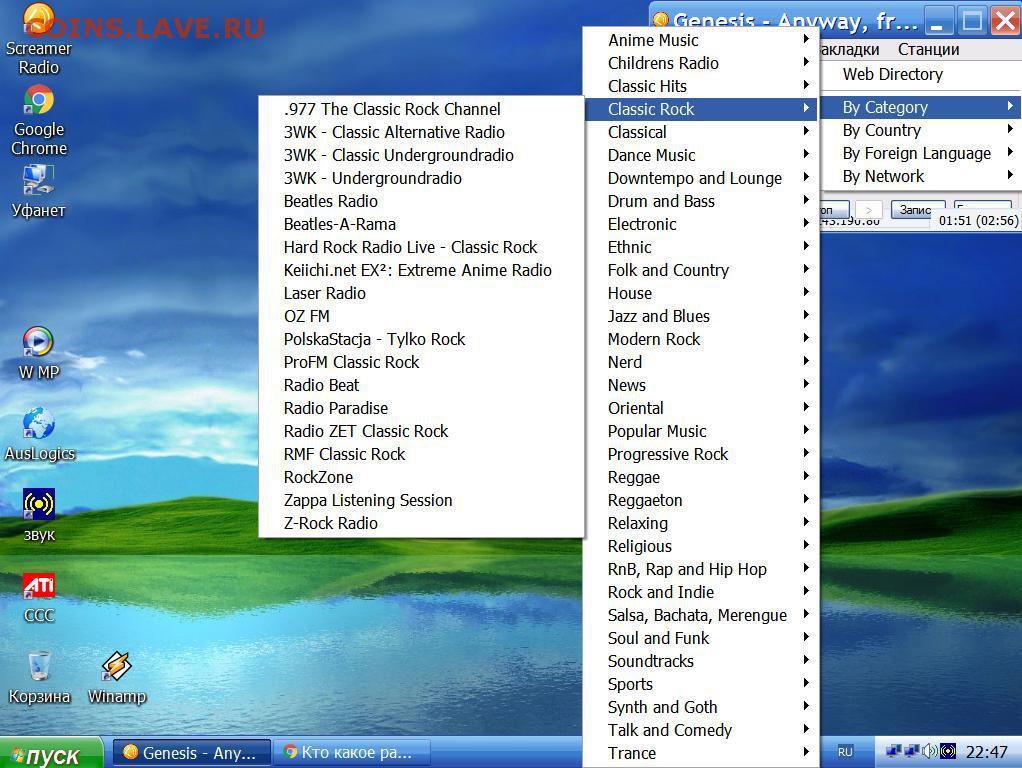Select the ATI CCC desktop icon

(x=38, y=597)
